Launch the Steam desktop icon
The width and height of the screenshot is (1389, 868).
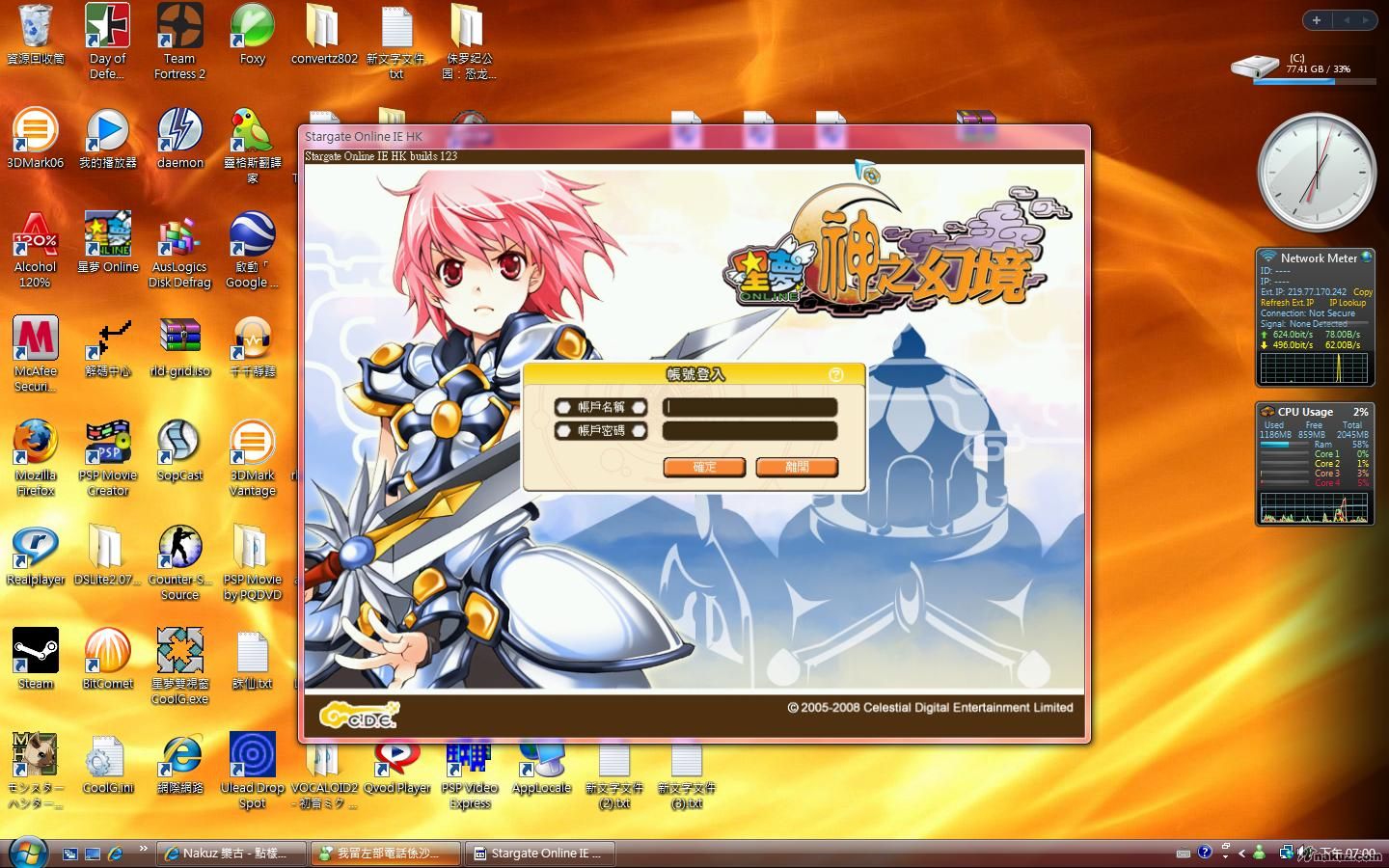tap(36, 651)
